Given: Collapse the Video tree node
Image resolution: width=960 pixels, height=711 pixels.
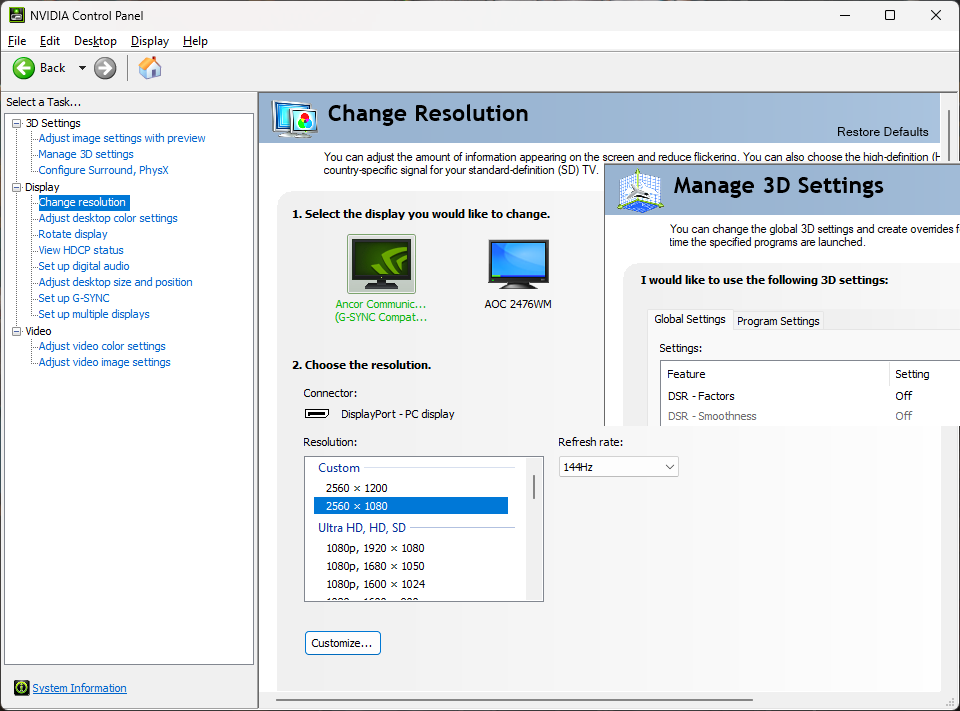Looking at the screenshot, I should click(17, 331).
